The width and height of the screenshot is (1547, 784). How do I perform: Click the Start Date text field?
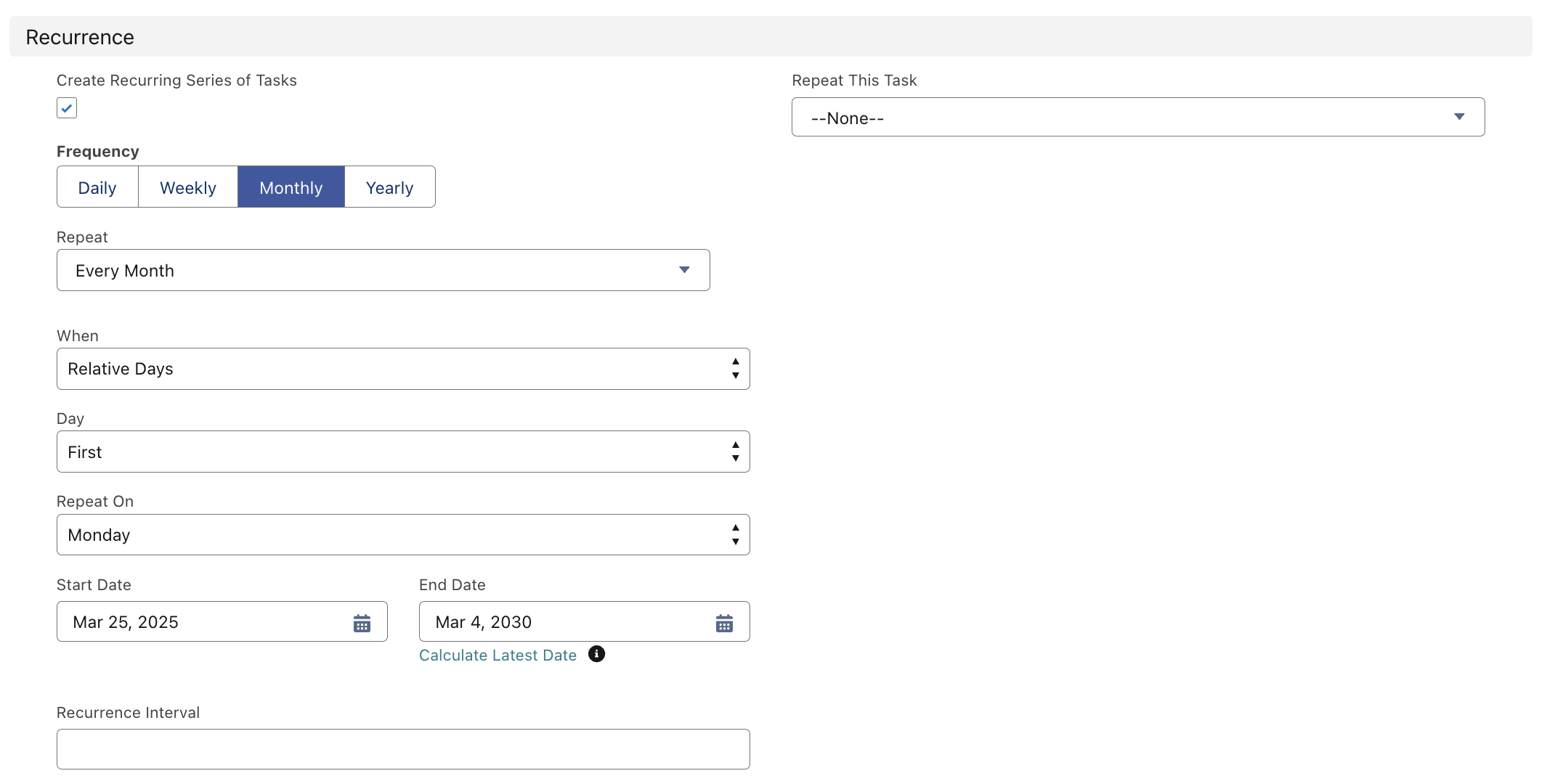[x=203, y=622]
